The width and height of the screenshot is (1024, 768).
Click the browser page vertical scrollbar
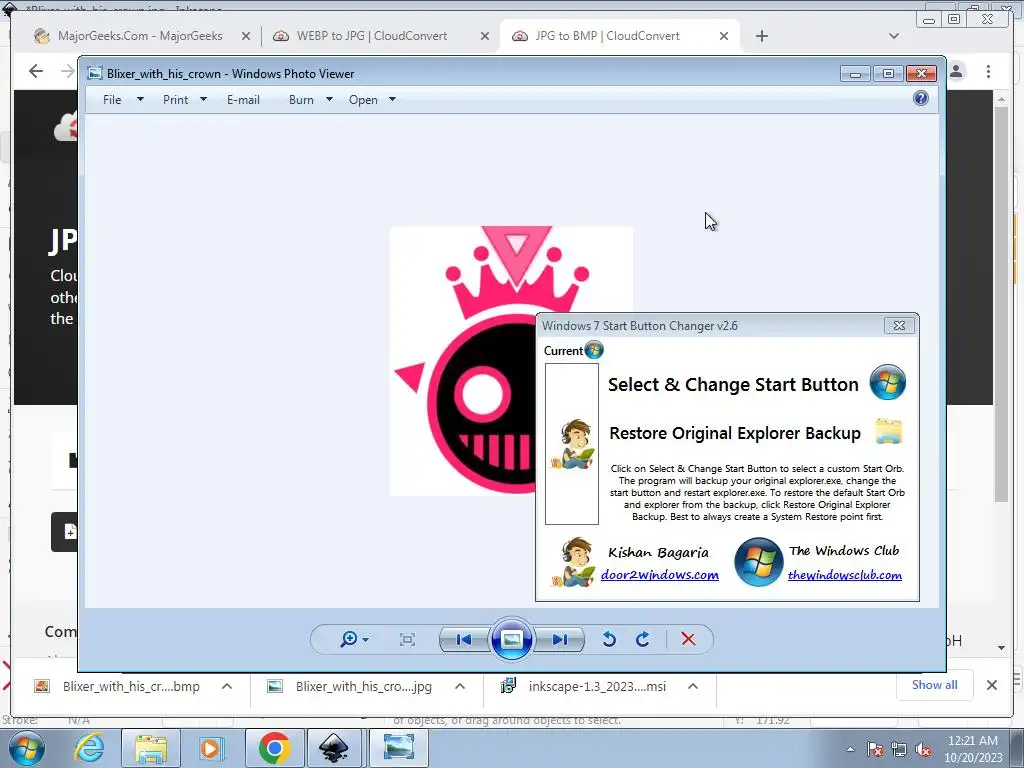tap(1001, 304)
